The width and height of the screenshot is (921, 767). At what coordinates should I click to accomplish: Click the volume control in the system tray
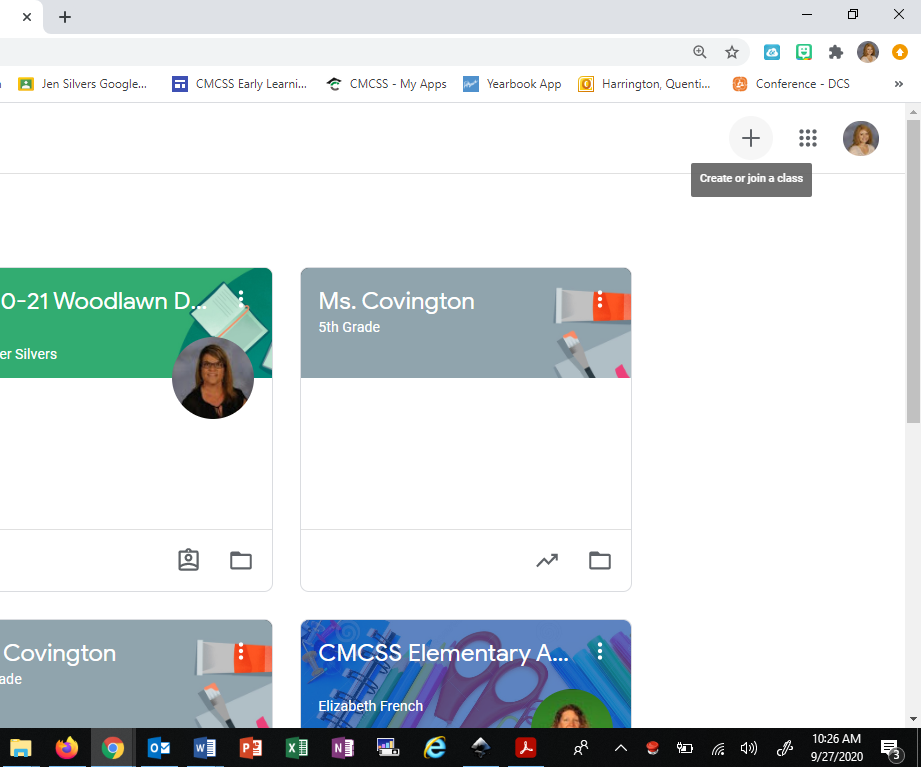pos(749,747)
